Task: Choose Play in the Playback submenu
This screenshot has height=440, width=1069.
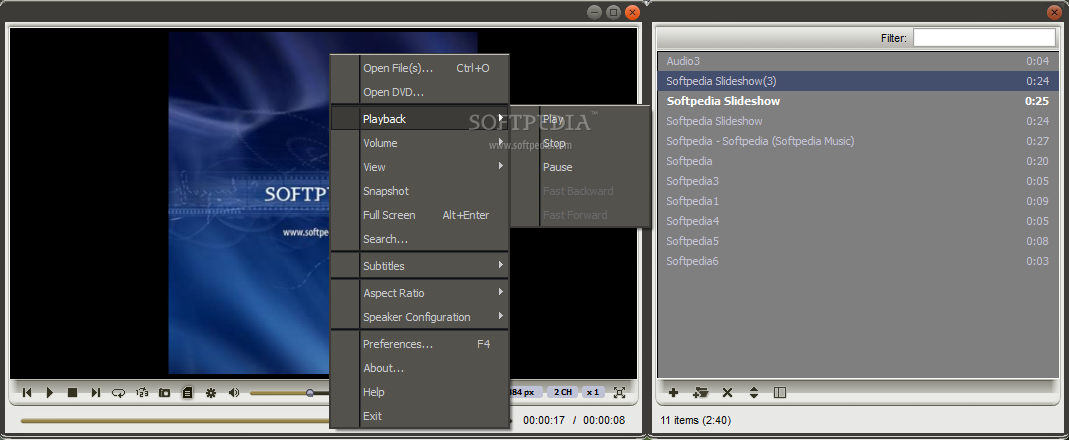Action: (581, 119)
